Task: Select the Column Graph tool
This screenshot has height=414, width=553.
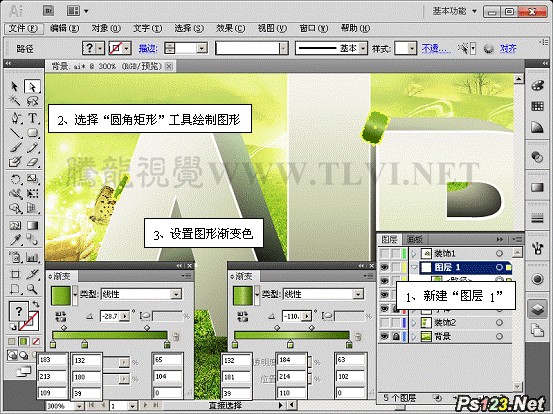Action: [32, 257]
